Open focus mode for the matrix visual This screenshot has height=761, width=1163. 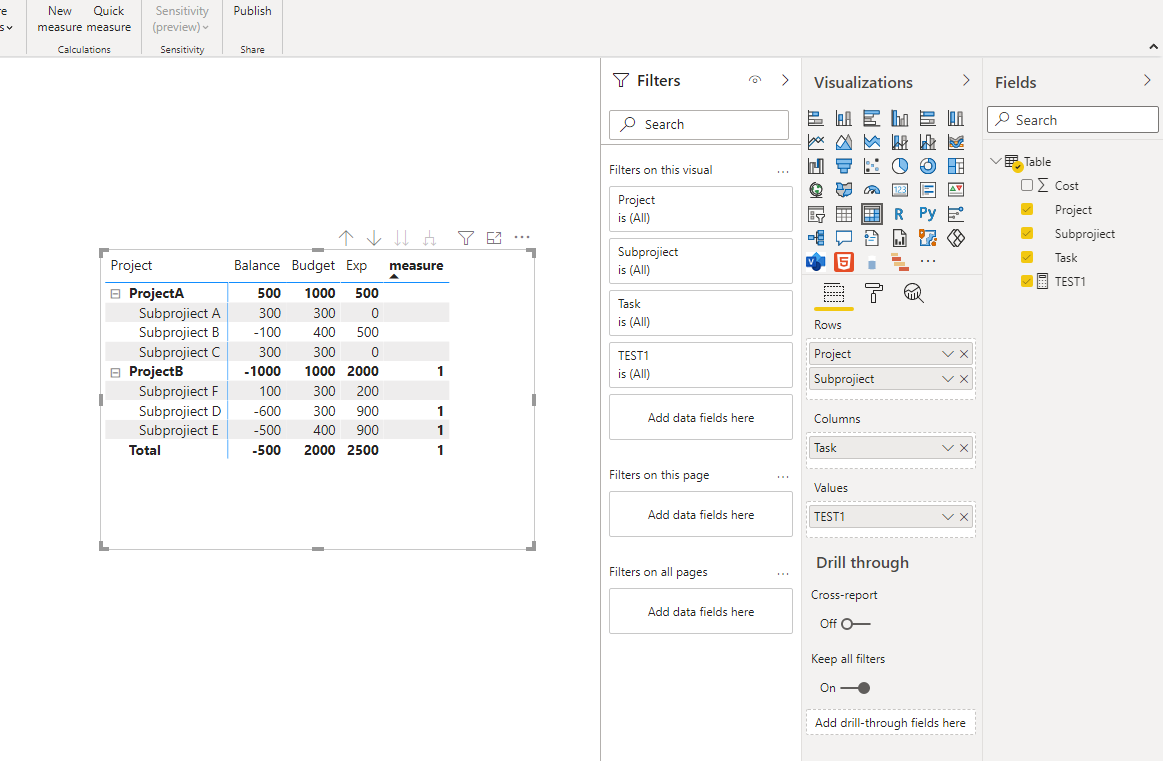[x=494, y=238]
